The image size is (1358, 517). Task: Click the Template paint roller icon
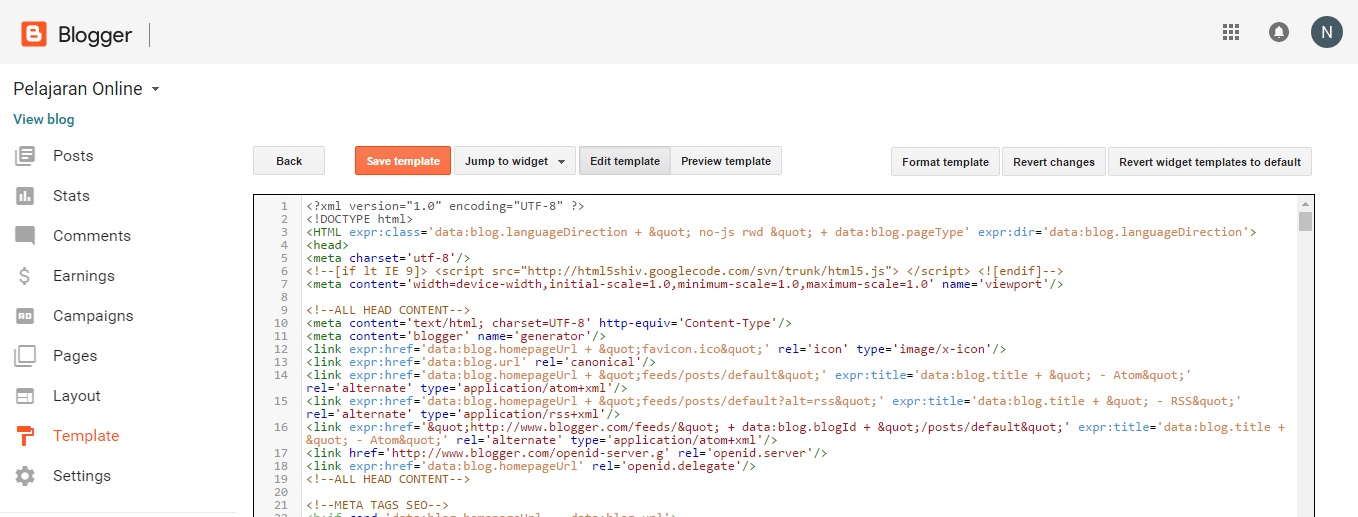click(25, 436)
